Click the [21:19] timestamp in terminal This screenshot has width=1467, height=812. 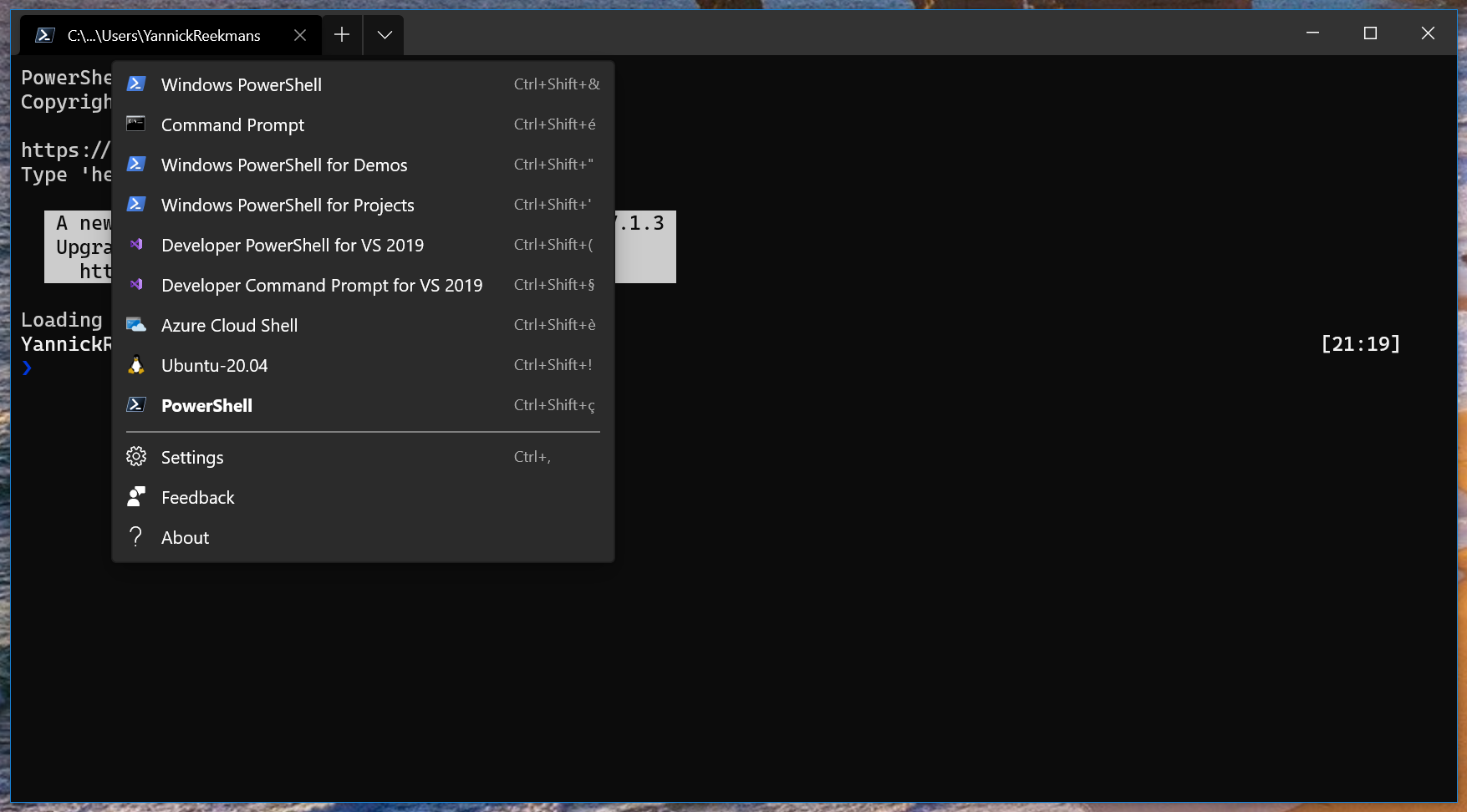point(1361,344)
